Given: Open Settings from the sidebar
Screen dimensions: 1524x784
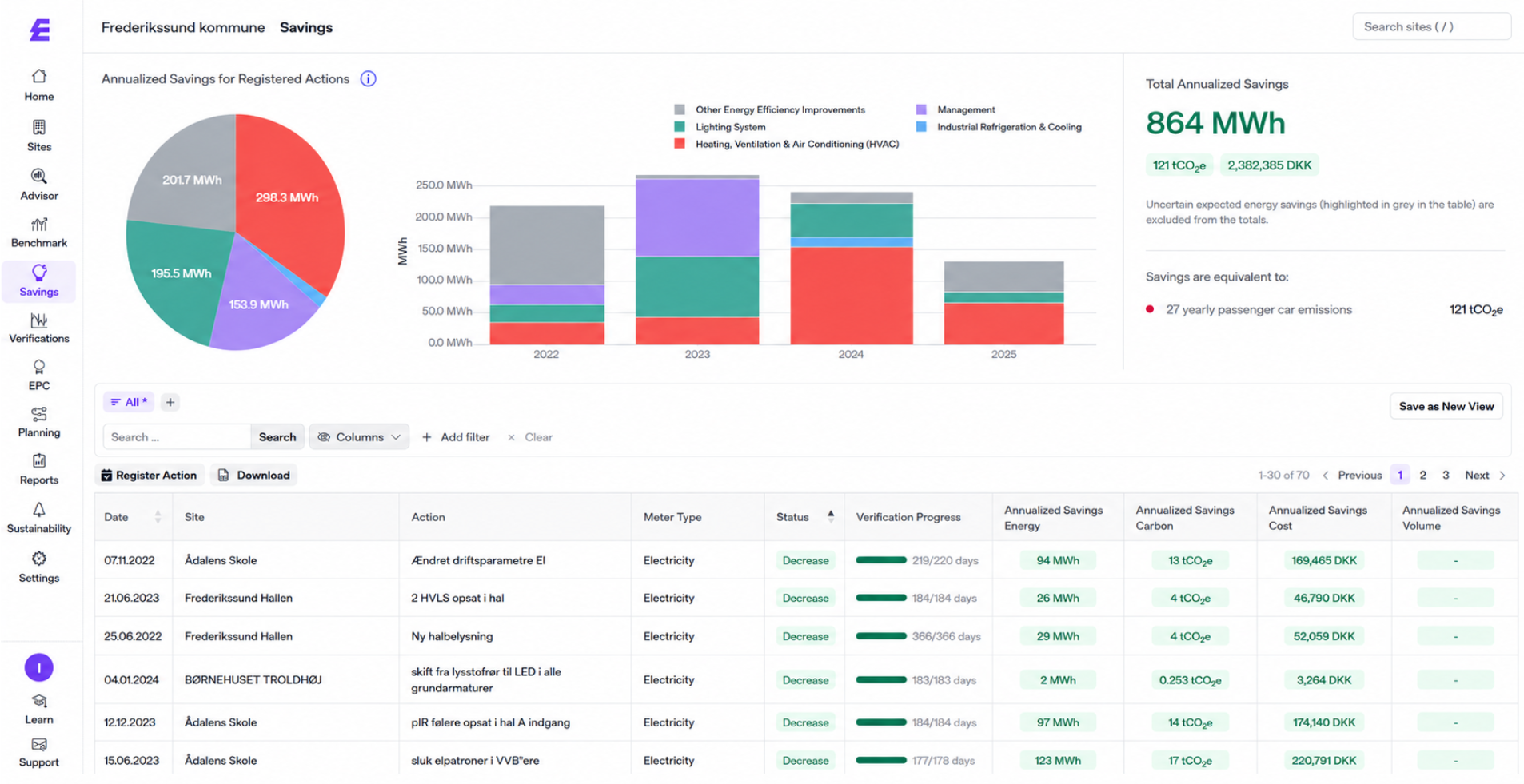Looking at the screenshot, I should click(x=39, y=567).
